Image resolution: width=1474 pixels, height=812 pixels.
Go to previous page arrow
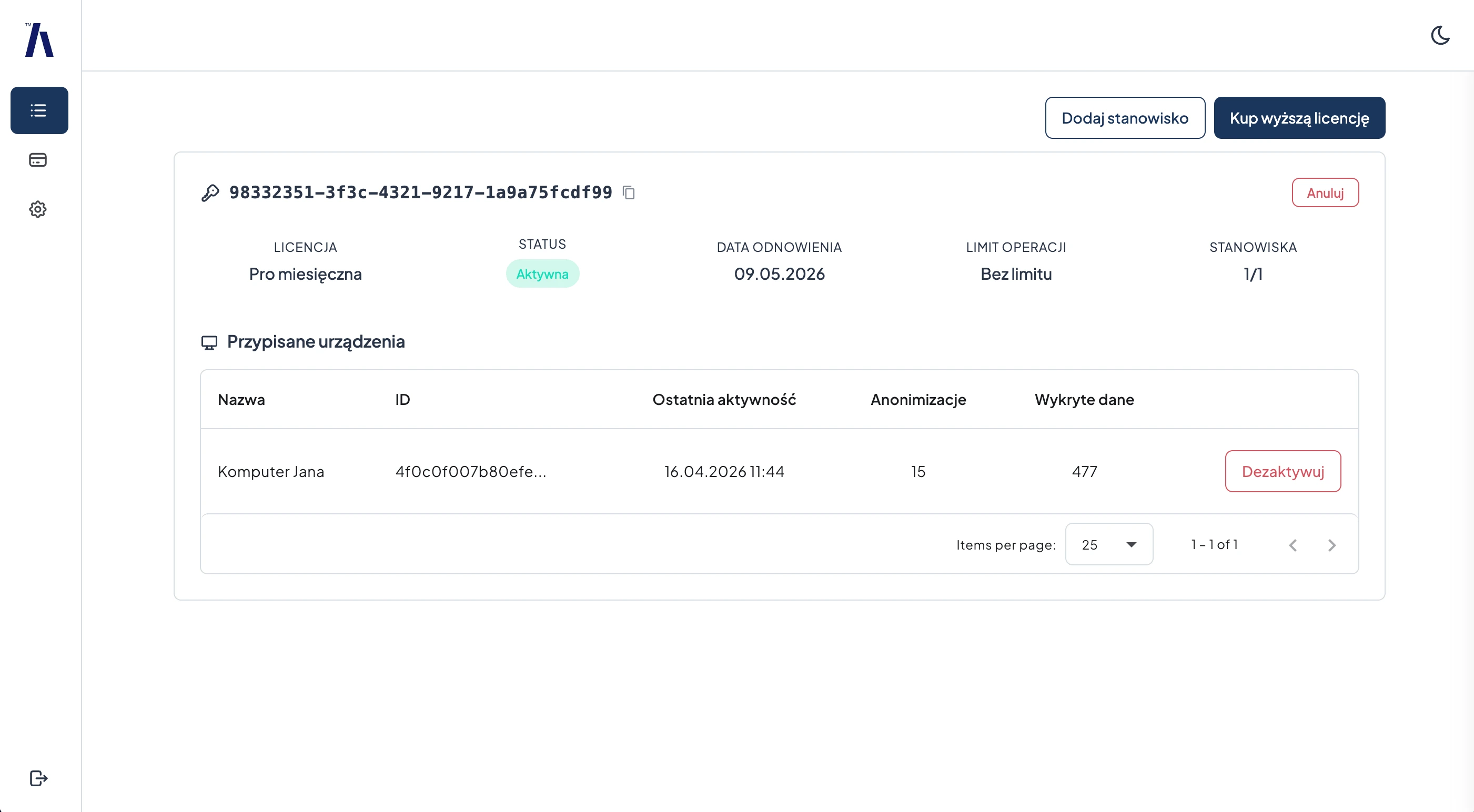[x=1293, y=545]
